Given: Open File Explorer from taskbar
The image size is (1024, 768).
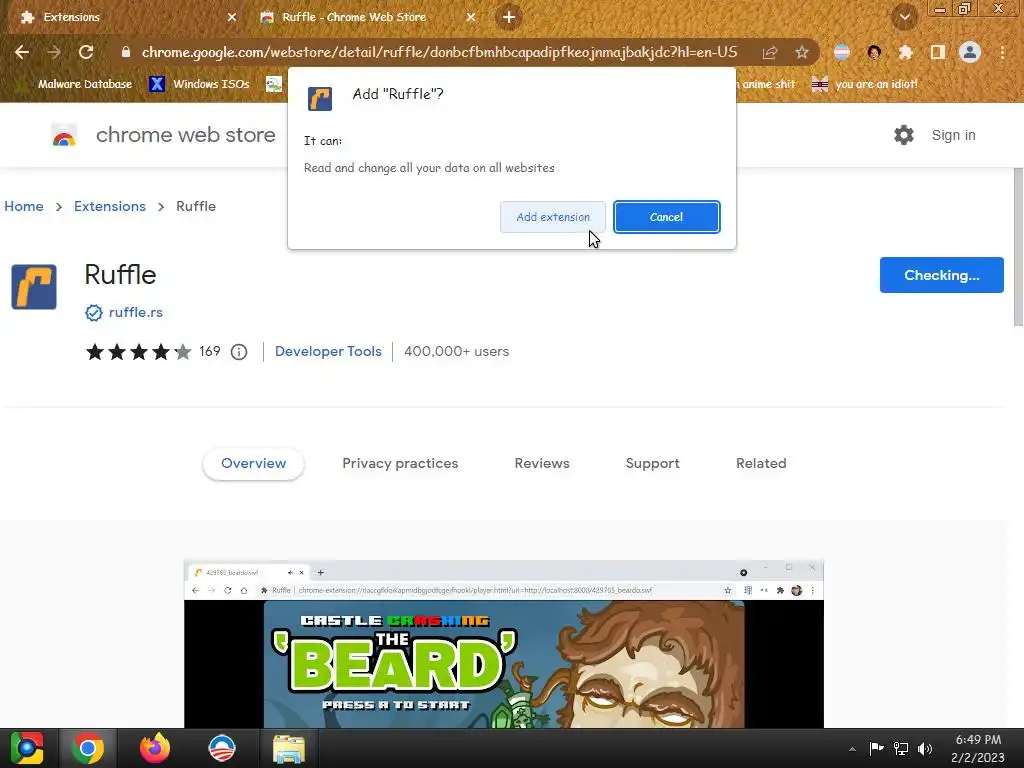Looking at the screenshot, I should click(x=289, y=748).
